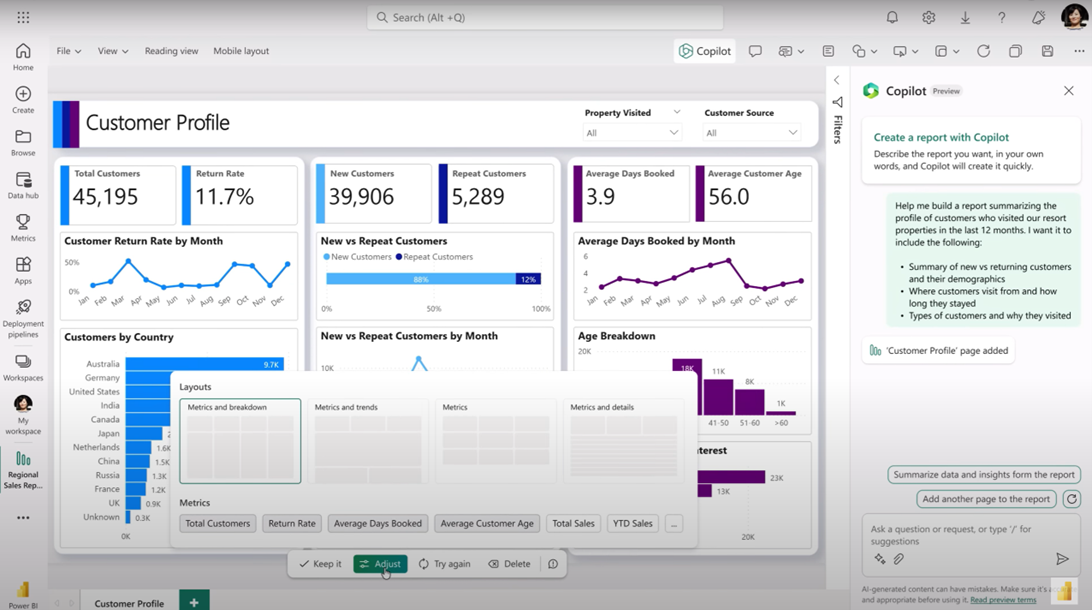This screenshot has width=1092, height=610.
Task: Open the app launcher grid icon
Action: tap(23, 17)
